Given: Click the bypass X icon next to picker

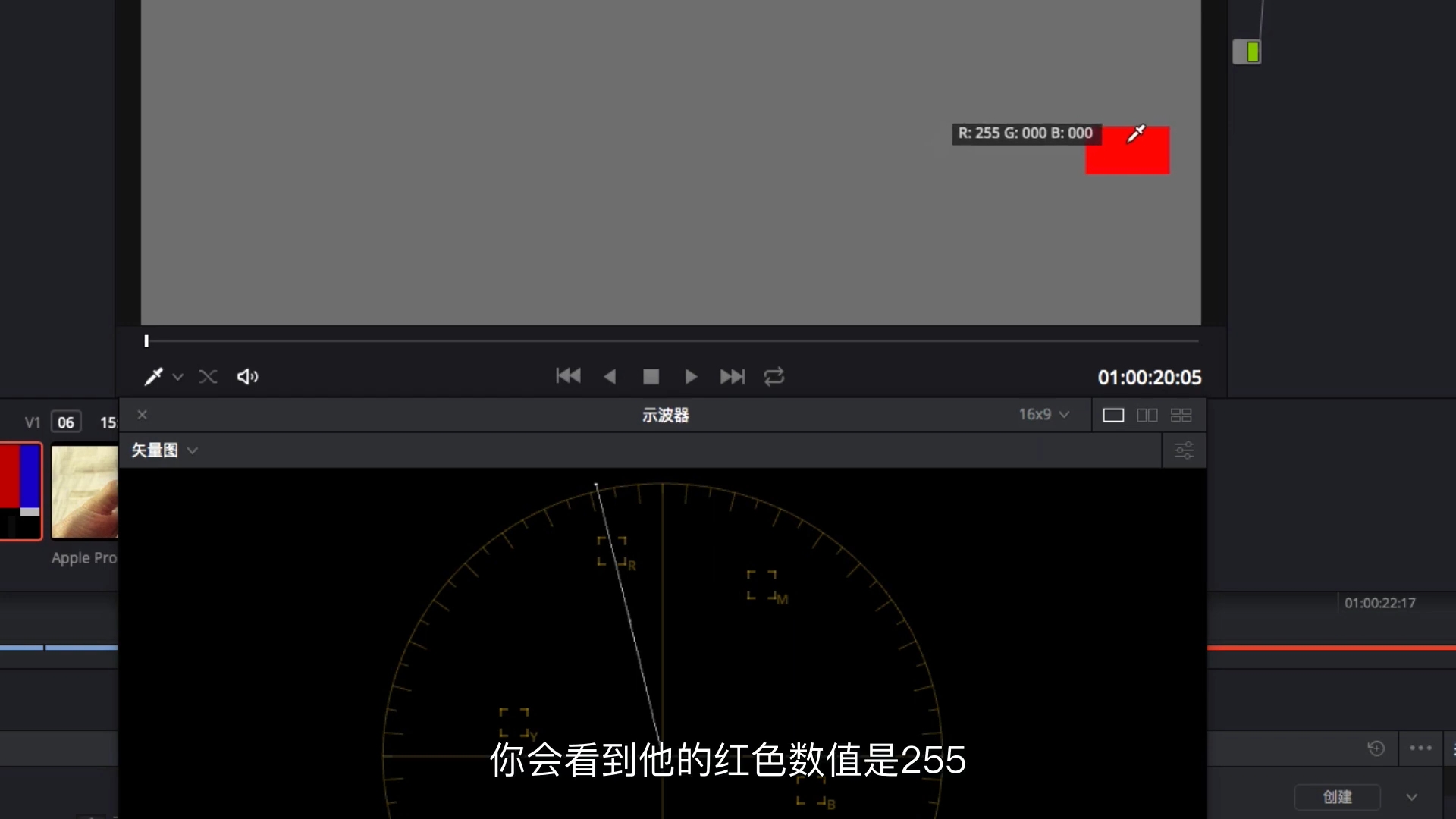Looking at the screenshot, I should (x=208, y=376).
